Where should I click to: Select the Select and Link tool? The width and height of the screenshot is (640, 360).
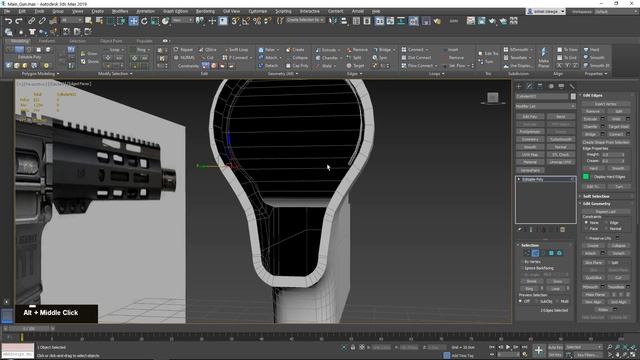pyautogui.click(x=31, y=21)
